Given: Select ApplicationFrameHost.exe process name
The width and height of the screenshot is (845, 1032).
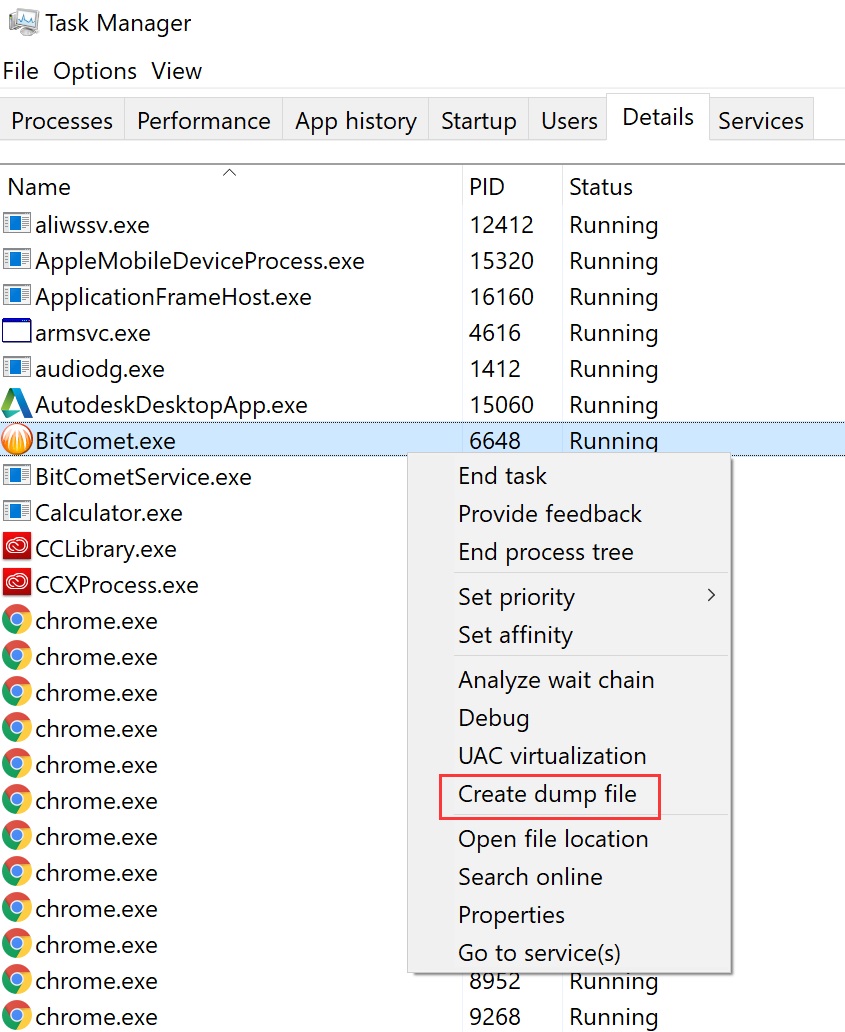Looking at the screenshot, I should click(173, 297).
